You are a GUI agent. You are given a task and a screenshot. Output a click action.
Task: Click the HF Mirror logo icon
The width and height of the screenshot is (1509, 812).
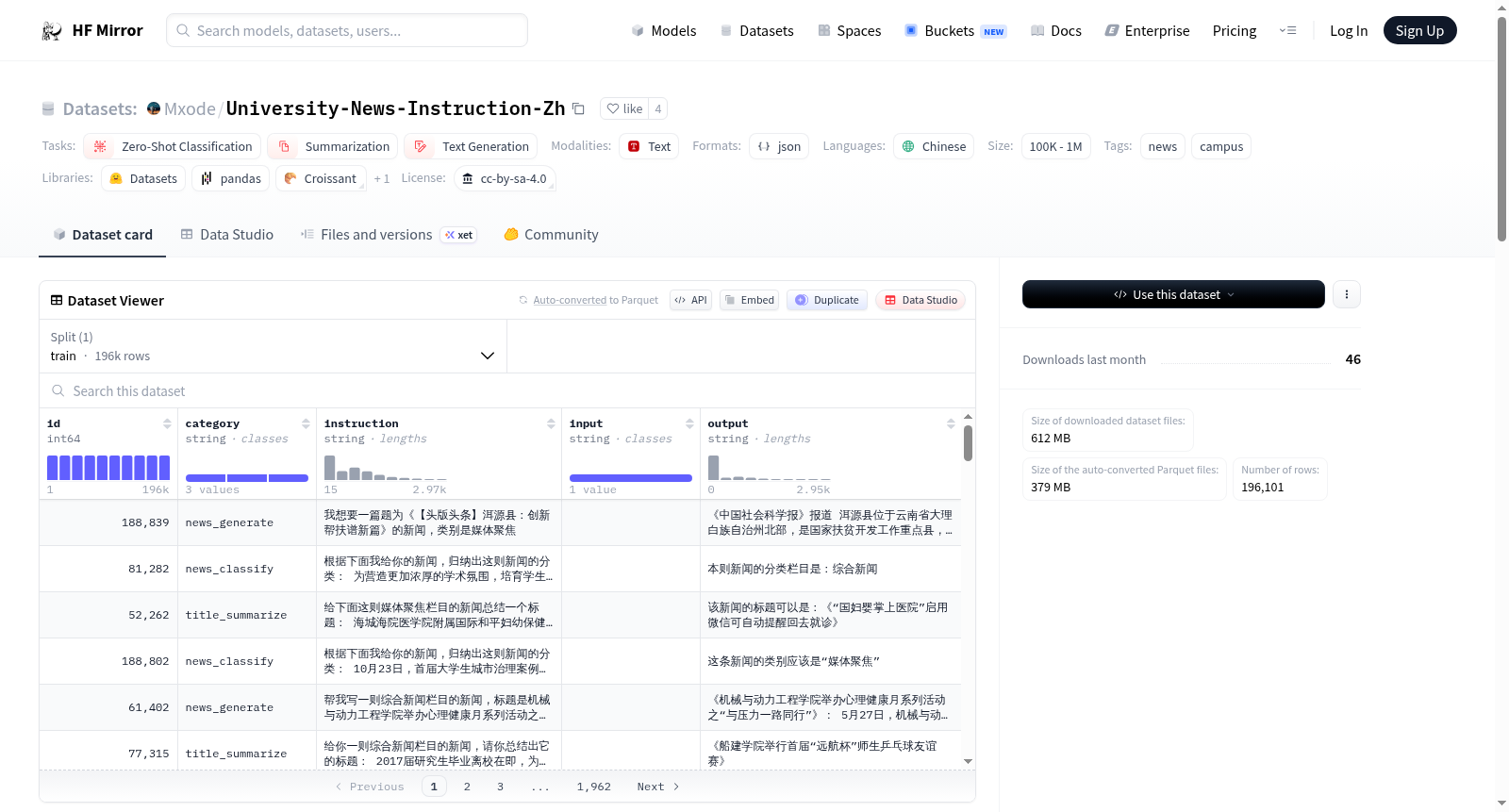pyautogui.click(x=52, y=31)
